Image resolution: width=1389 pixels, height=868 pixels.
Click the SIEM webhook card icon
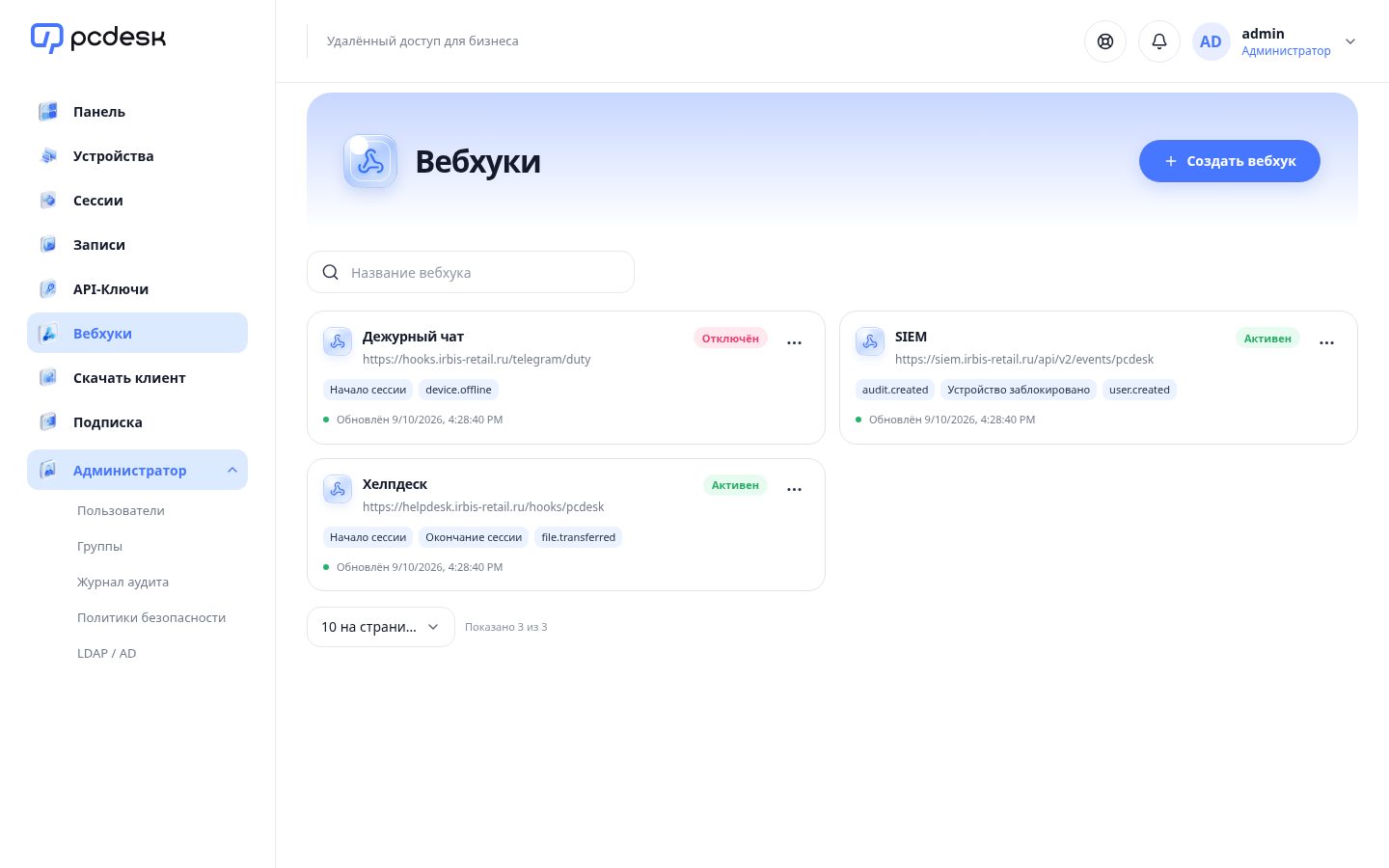click(x=870, y=341)
